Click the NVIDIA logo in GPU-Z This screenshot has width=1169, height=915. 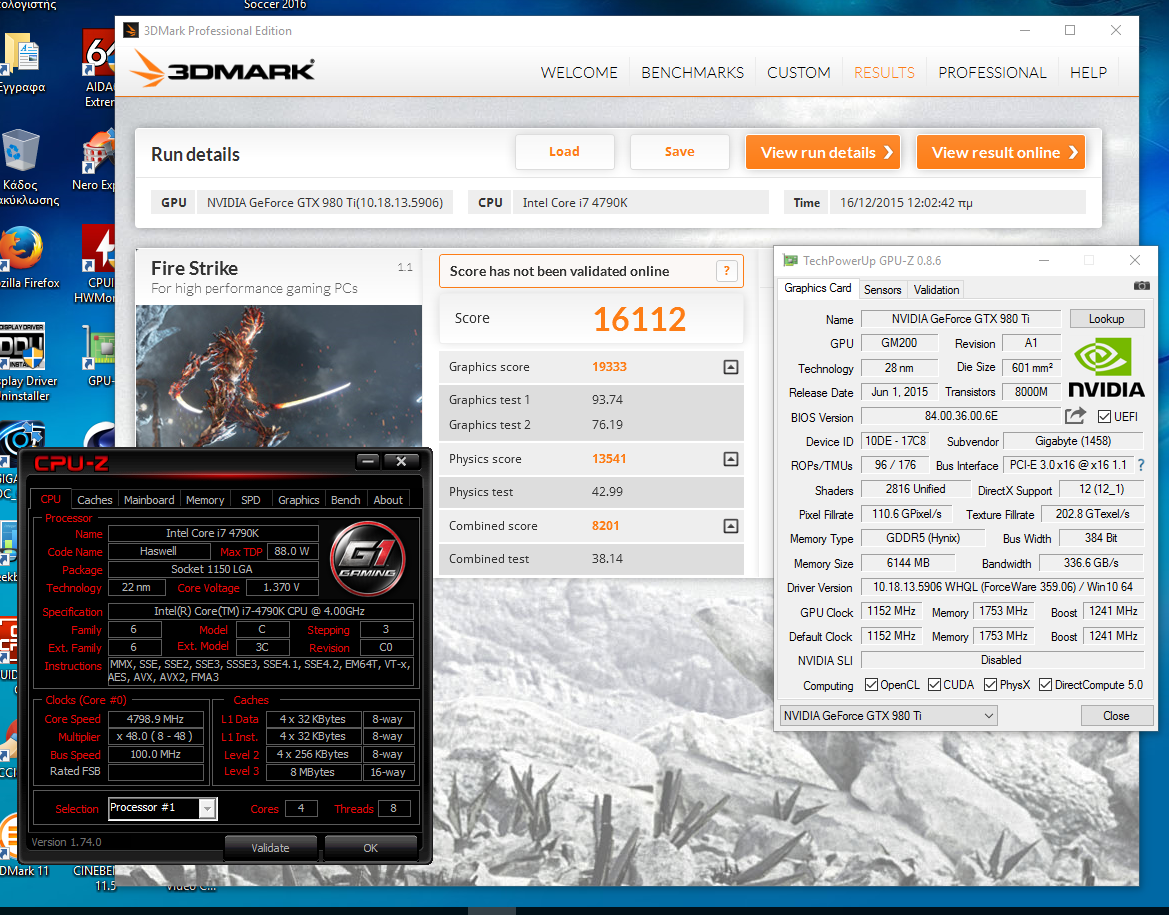[1106, 368]
